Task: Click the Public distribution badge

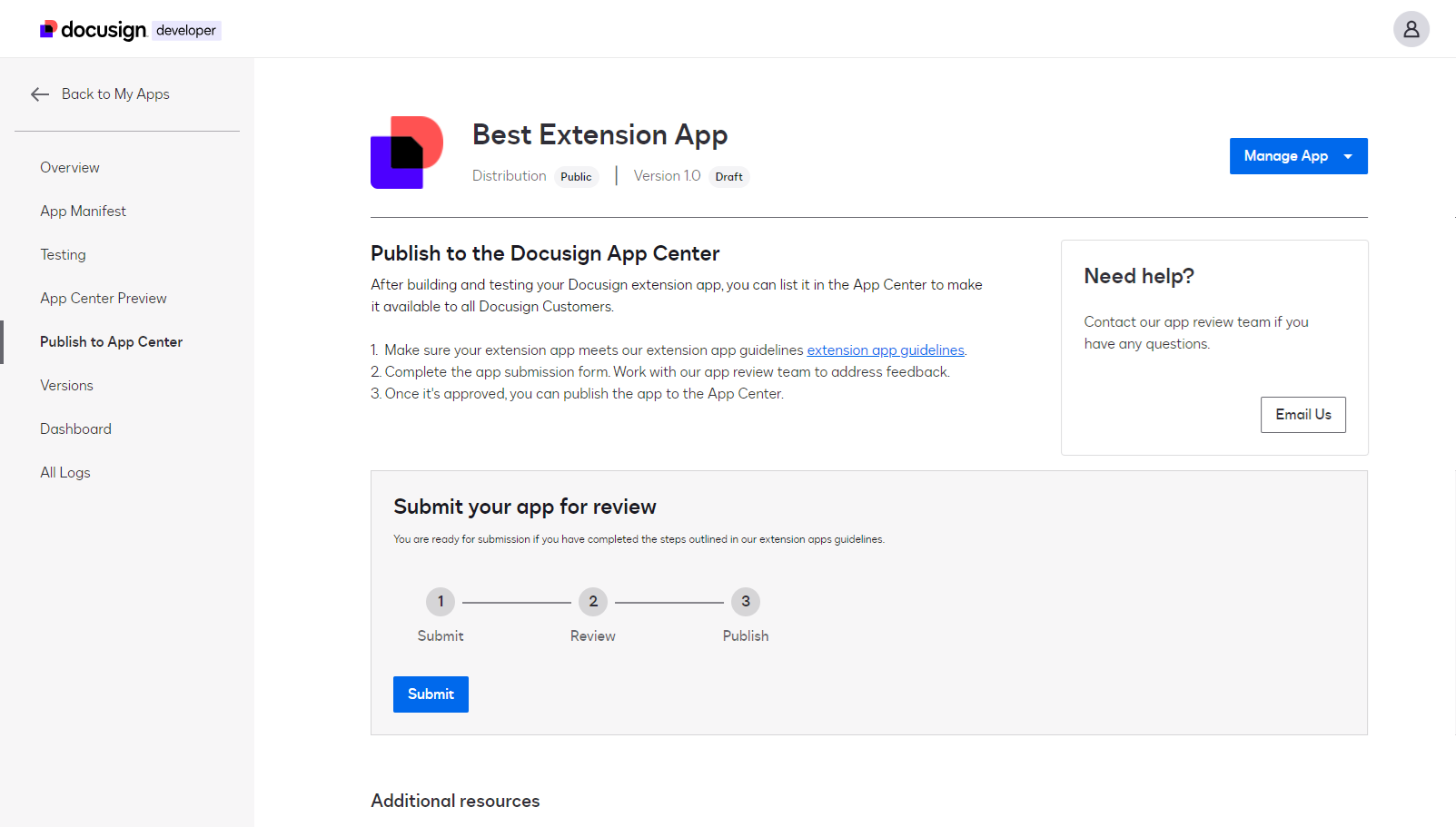Action: coord(576,177)
